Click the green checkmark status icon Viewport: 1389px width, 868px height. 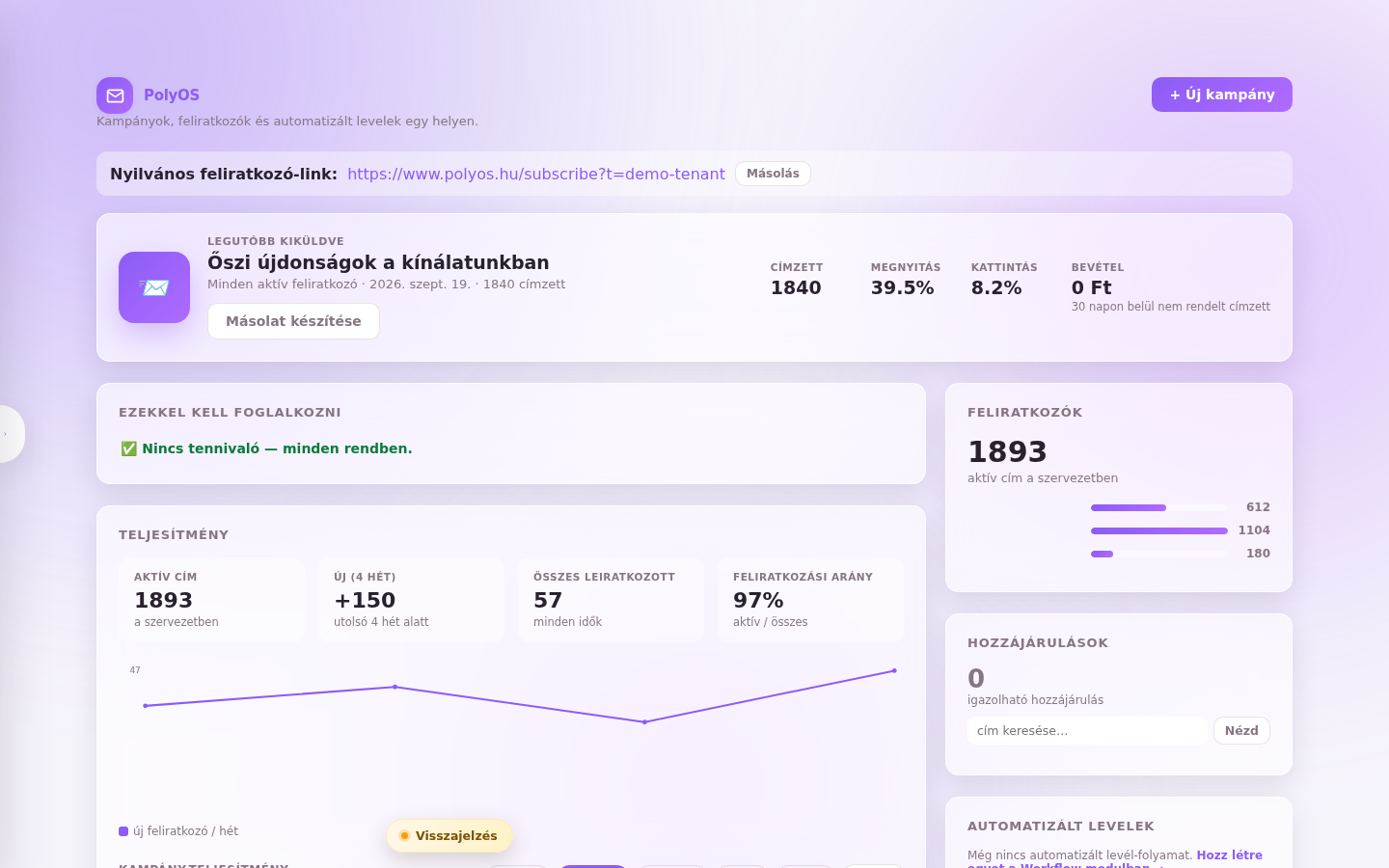[x=128, y=448]
